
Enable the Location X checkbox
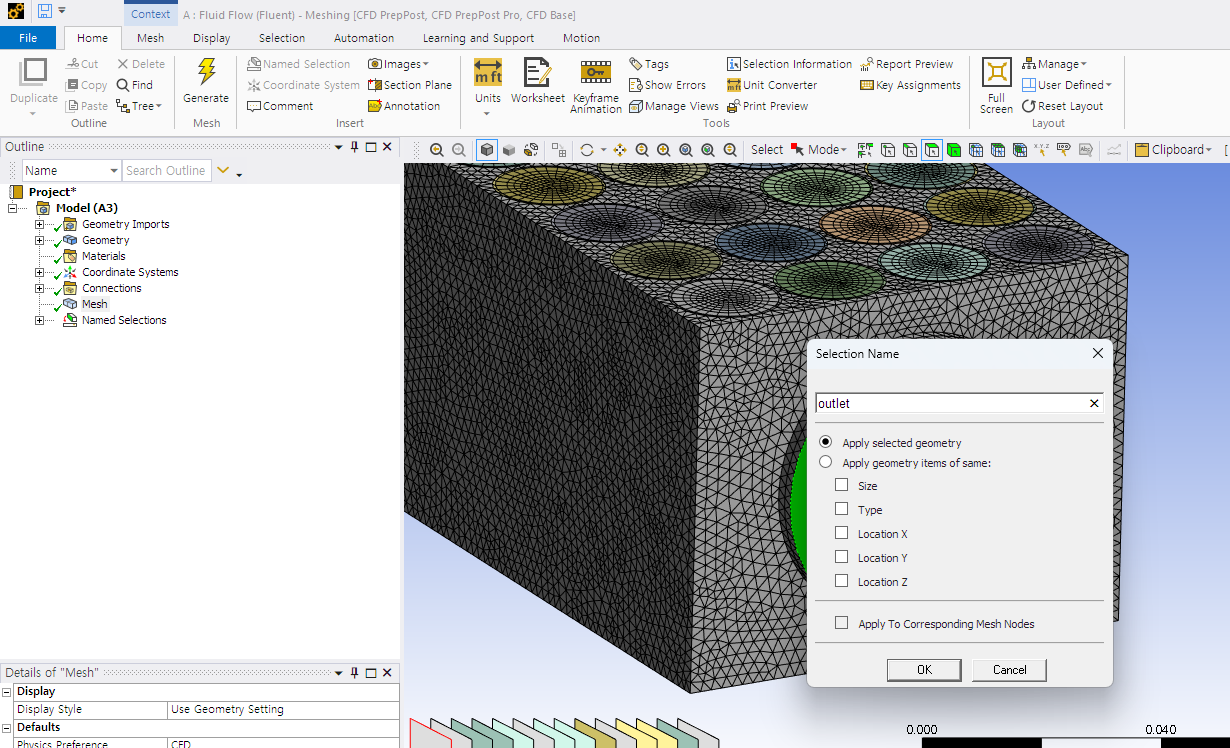pos(841,533)
